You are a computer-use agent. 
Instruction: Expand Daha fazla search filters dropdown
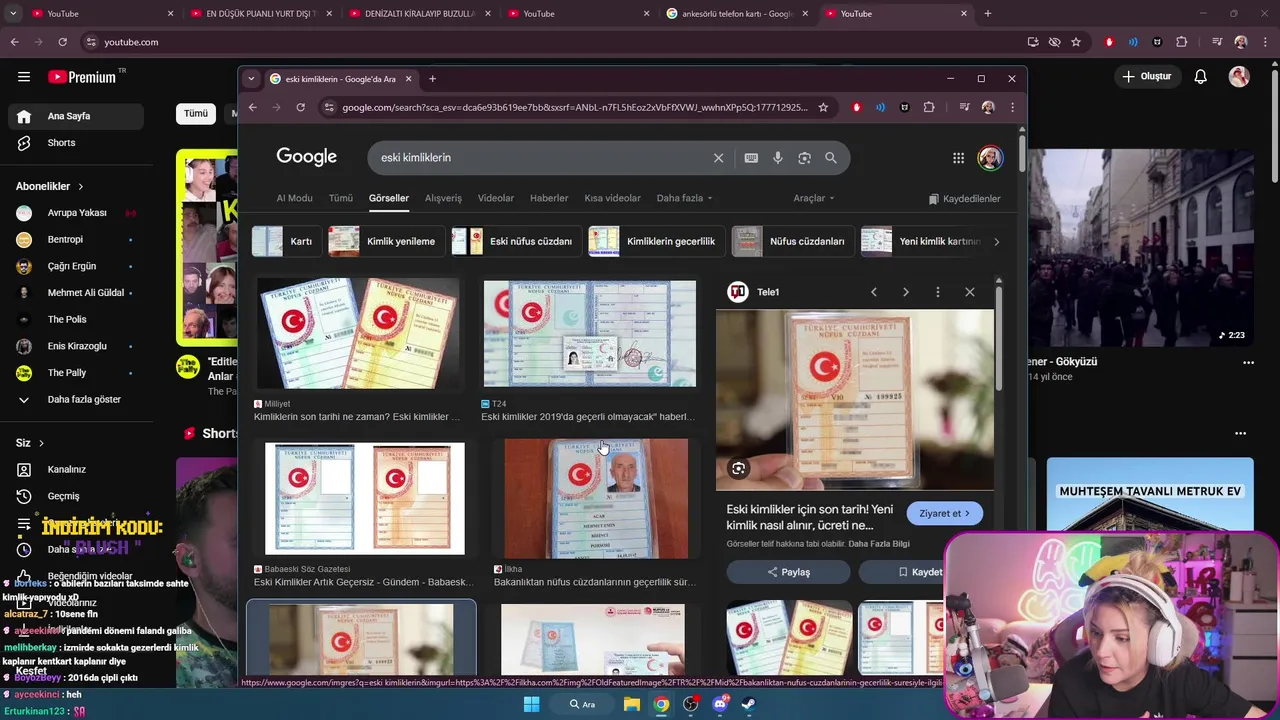685,198
